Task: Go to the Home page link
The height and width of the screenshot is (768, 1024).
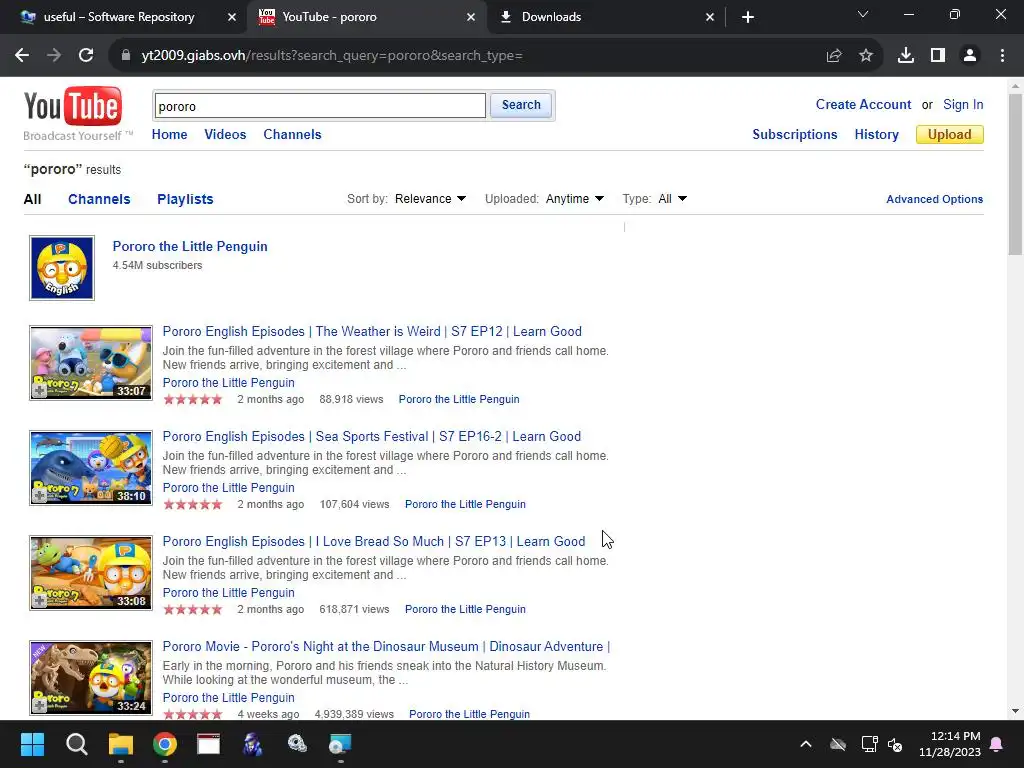Action: (x=169, y=135)
